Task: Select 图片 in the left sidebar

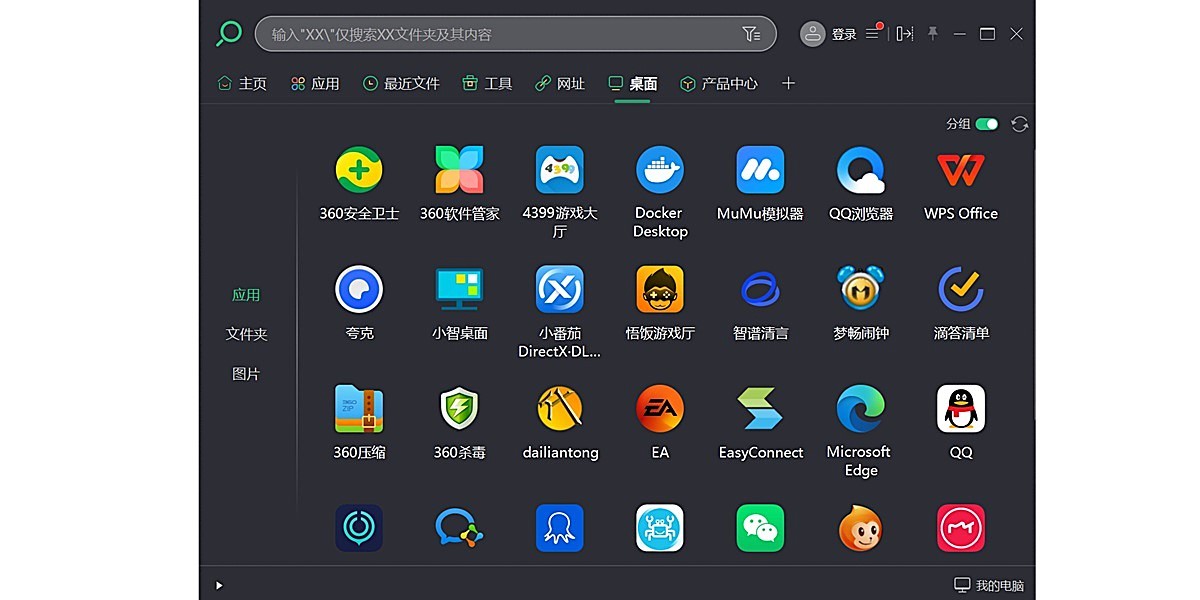Action: (246, 373)
